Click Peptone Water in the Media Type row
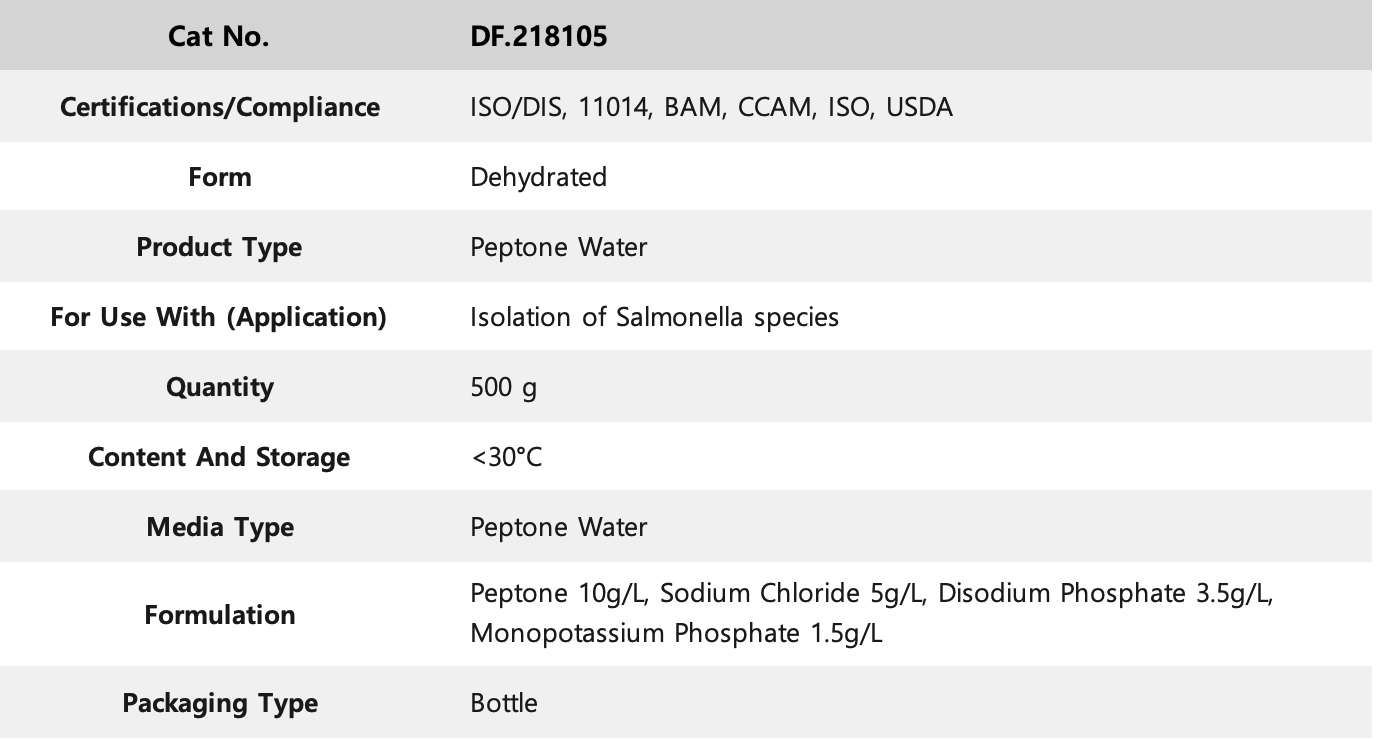 coord(558,527)
